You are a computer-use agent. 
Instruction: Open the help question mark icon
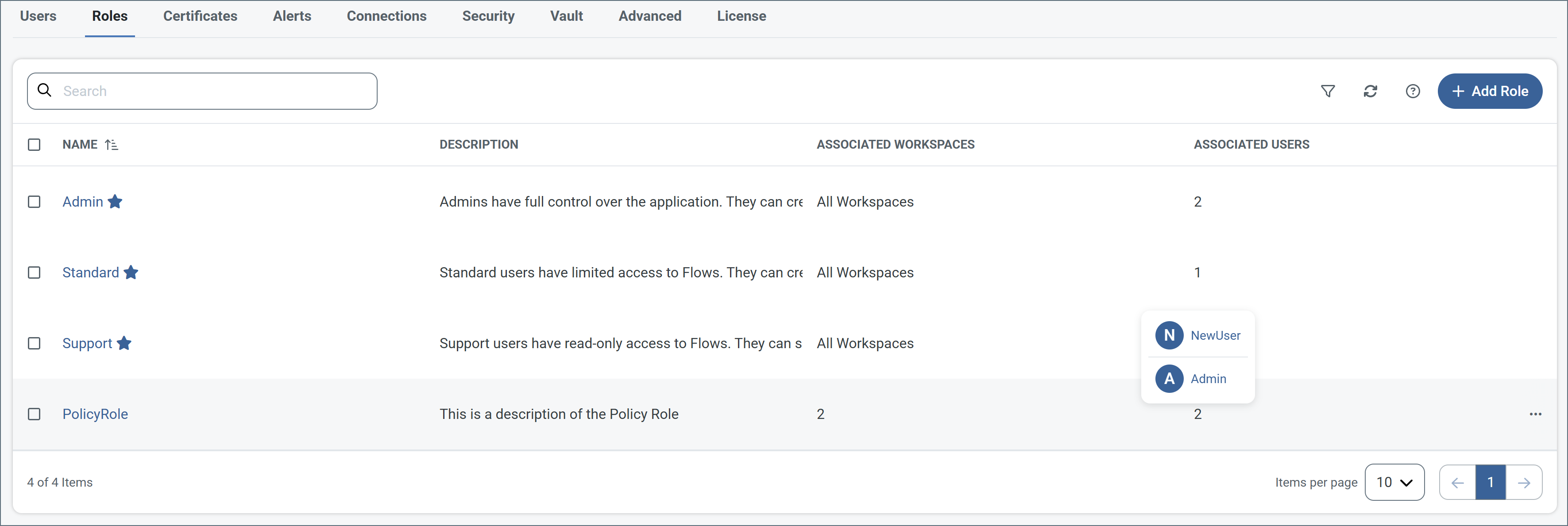click(1412, 91)
